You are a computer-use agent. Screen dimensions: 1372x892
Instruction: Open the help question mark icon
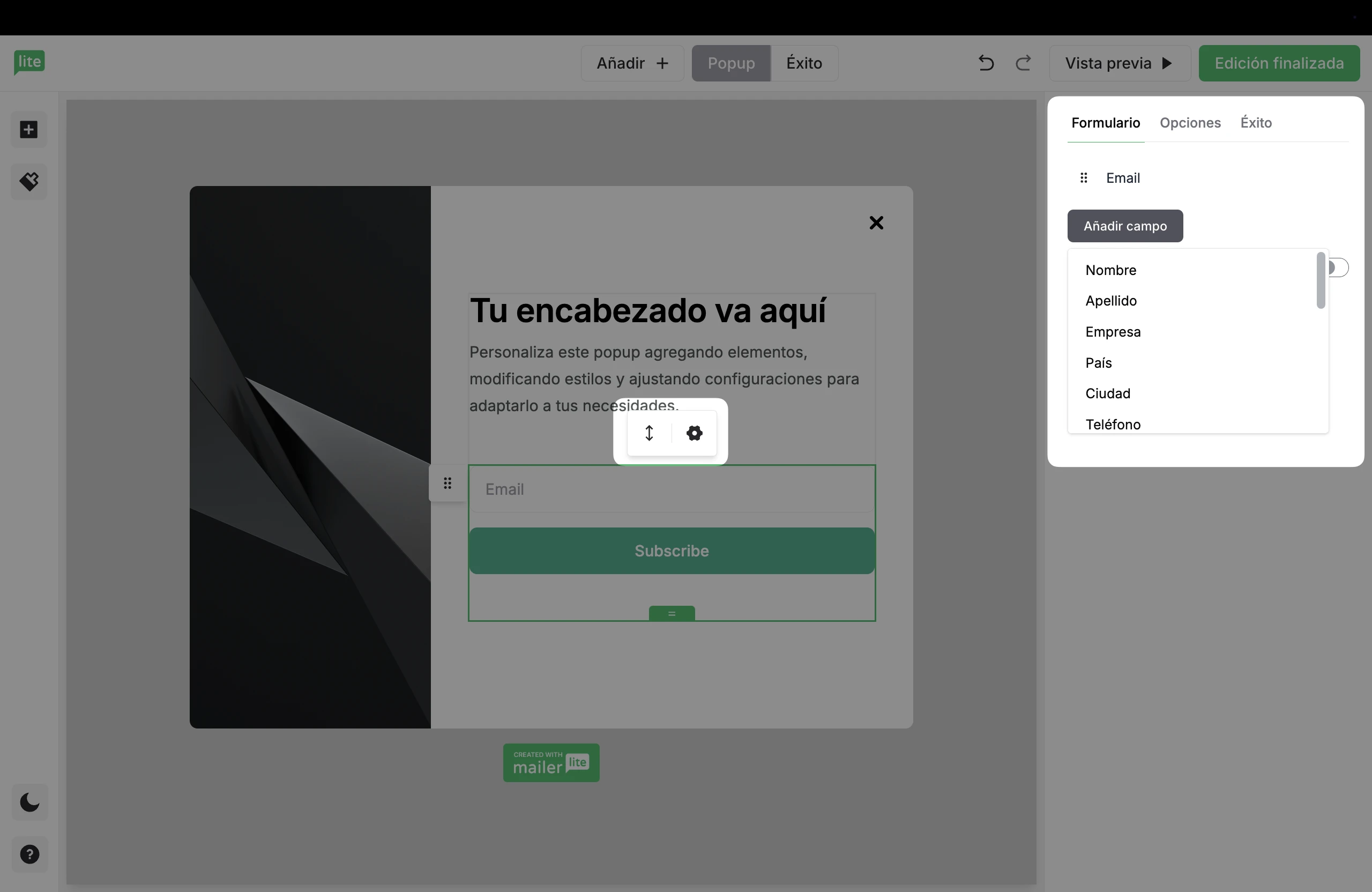(29, 854)
